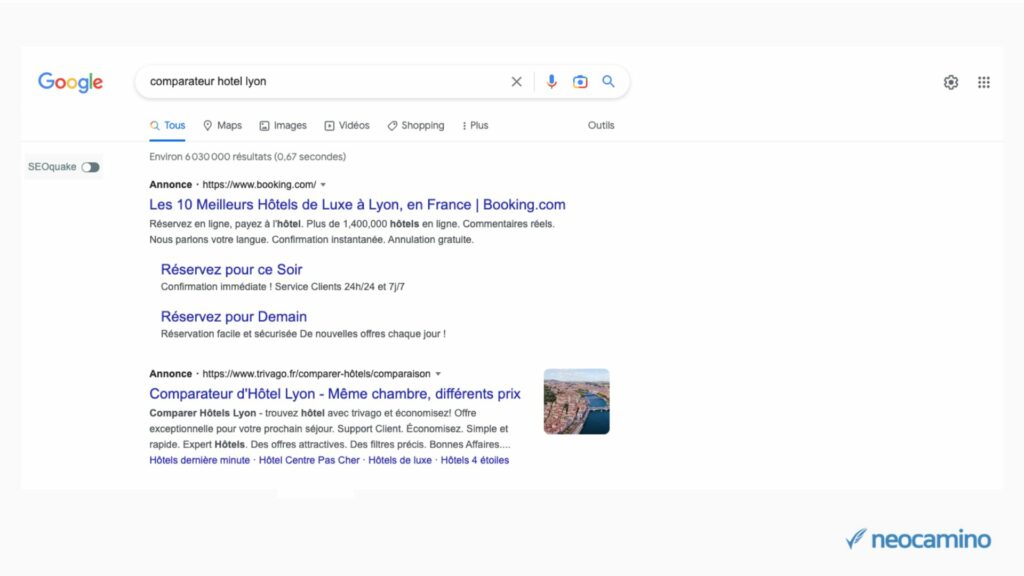Switch to the Vidéos tab
Screen dimensions: 1024x576
click(x=347, y=125)
